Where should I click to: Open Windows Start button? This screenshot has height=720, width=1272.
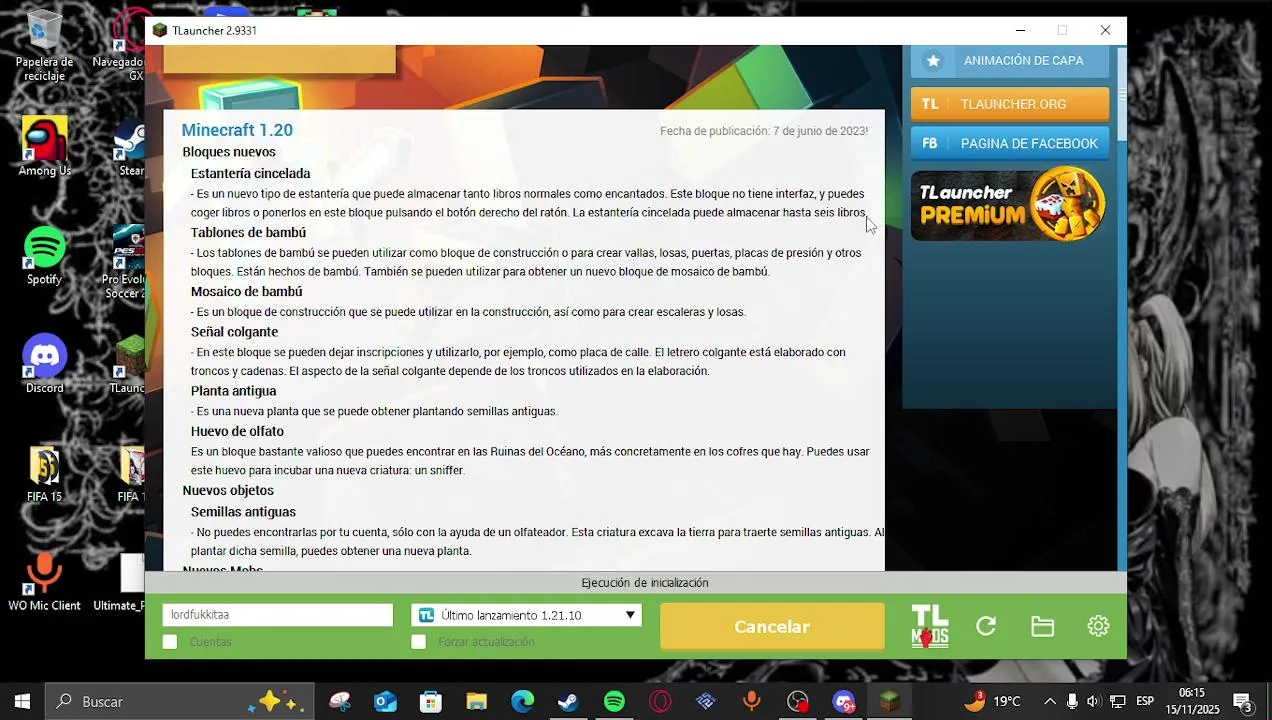(22, 702)
